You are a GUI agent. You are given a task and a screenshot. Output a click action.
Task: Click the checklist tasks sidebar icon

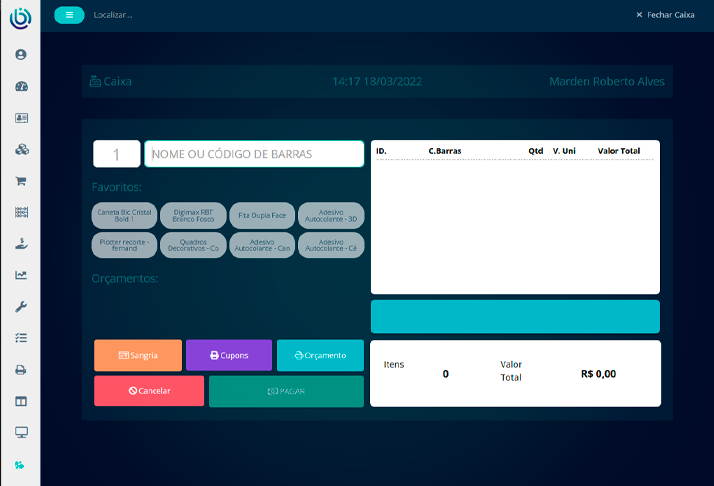pyautogui.click(x=20, y=338)
